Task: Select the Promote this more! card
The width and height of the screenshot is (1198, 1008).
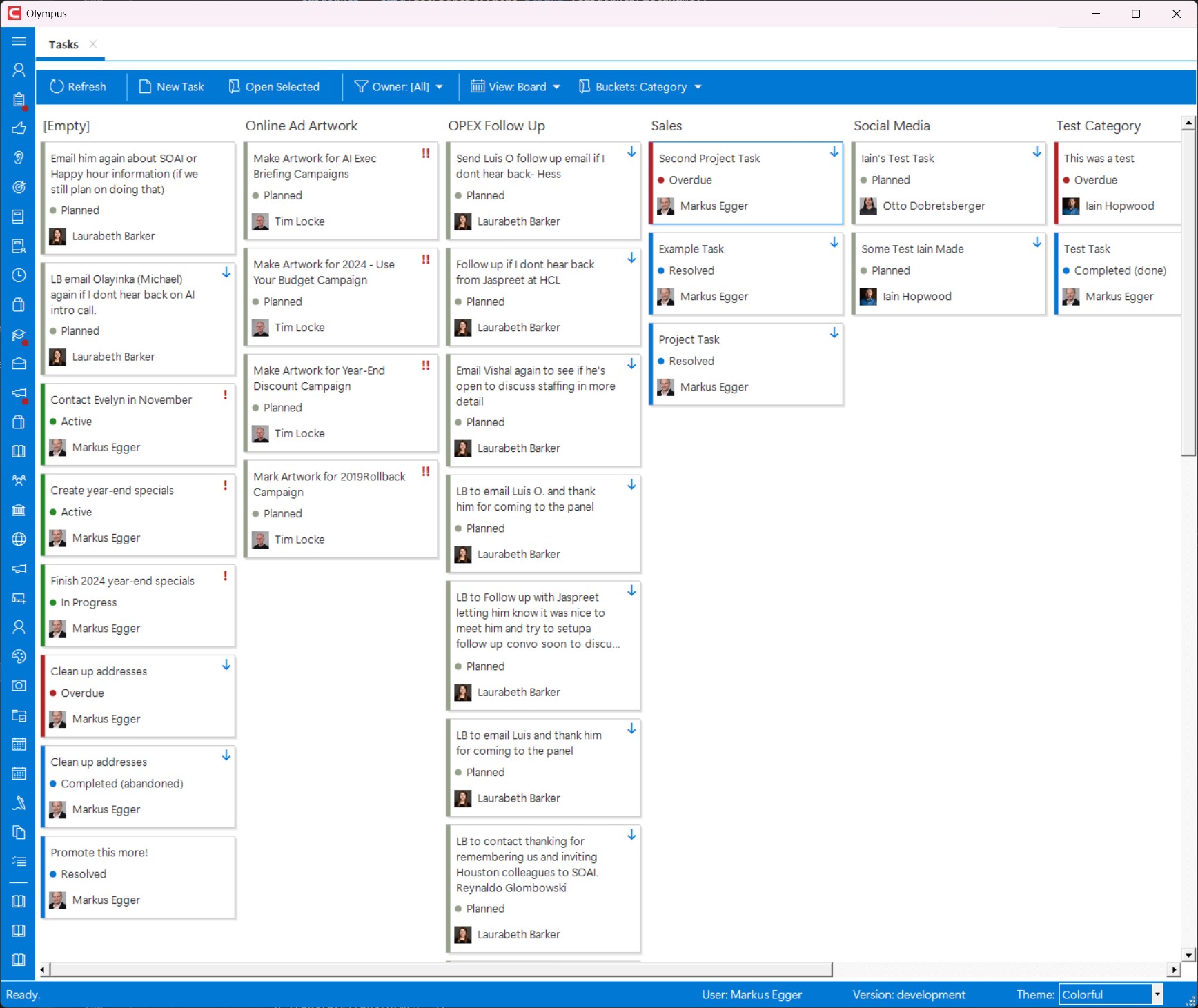Action: point(138,877)
